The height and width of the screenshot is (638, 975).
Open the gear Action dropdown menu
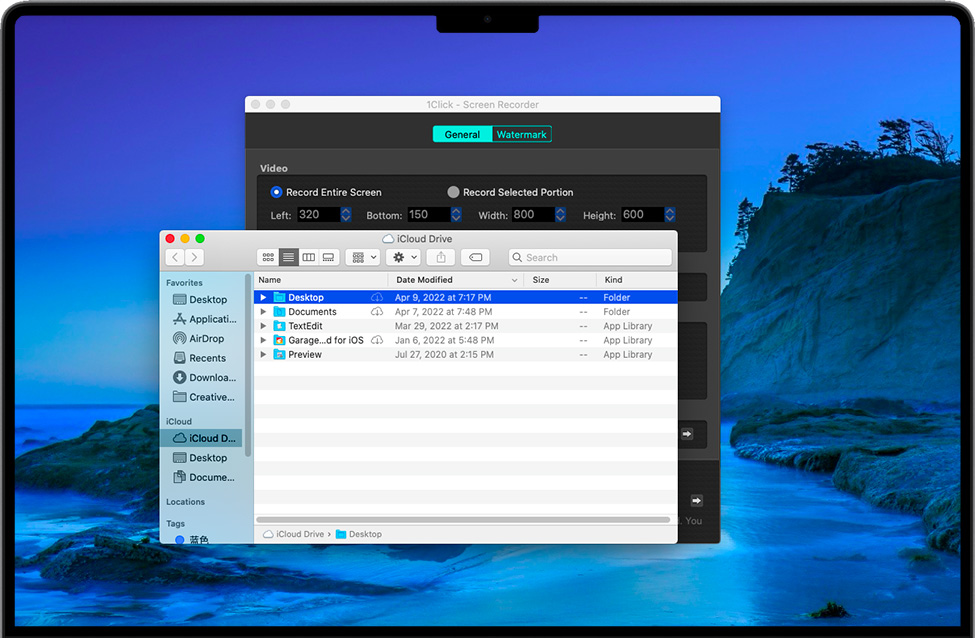pyautogui.click(x=403, y=257)
